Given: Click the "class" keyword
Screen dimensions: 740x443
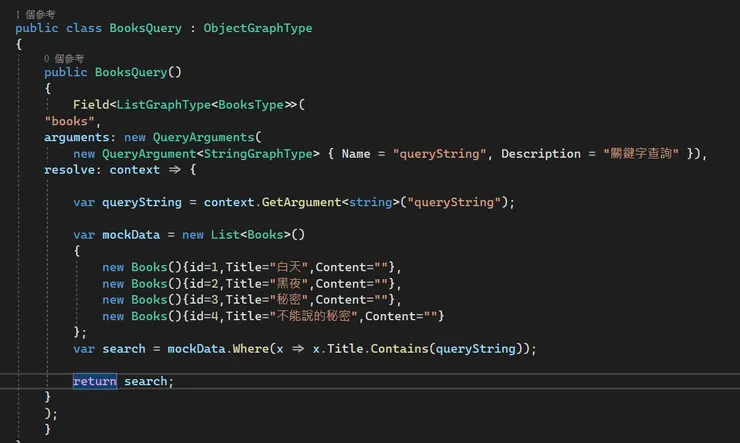Looking at the screenshot, I should point(84,28).
